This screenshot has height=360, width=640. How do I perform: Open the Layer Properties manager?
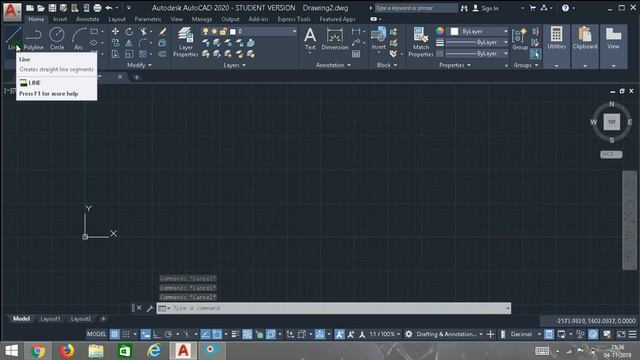(x=185, y=42)
